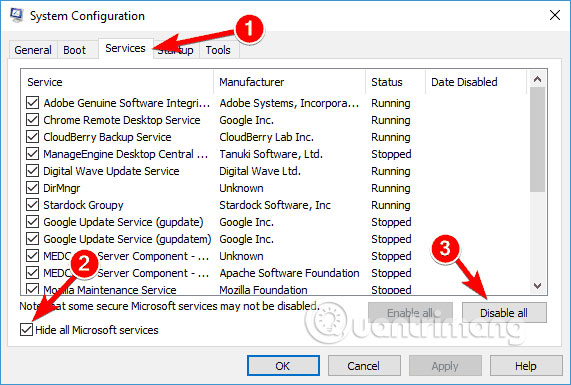Uncheck Chrome Remote Desktop Service checkbox

(32, 120)
